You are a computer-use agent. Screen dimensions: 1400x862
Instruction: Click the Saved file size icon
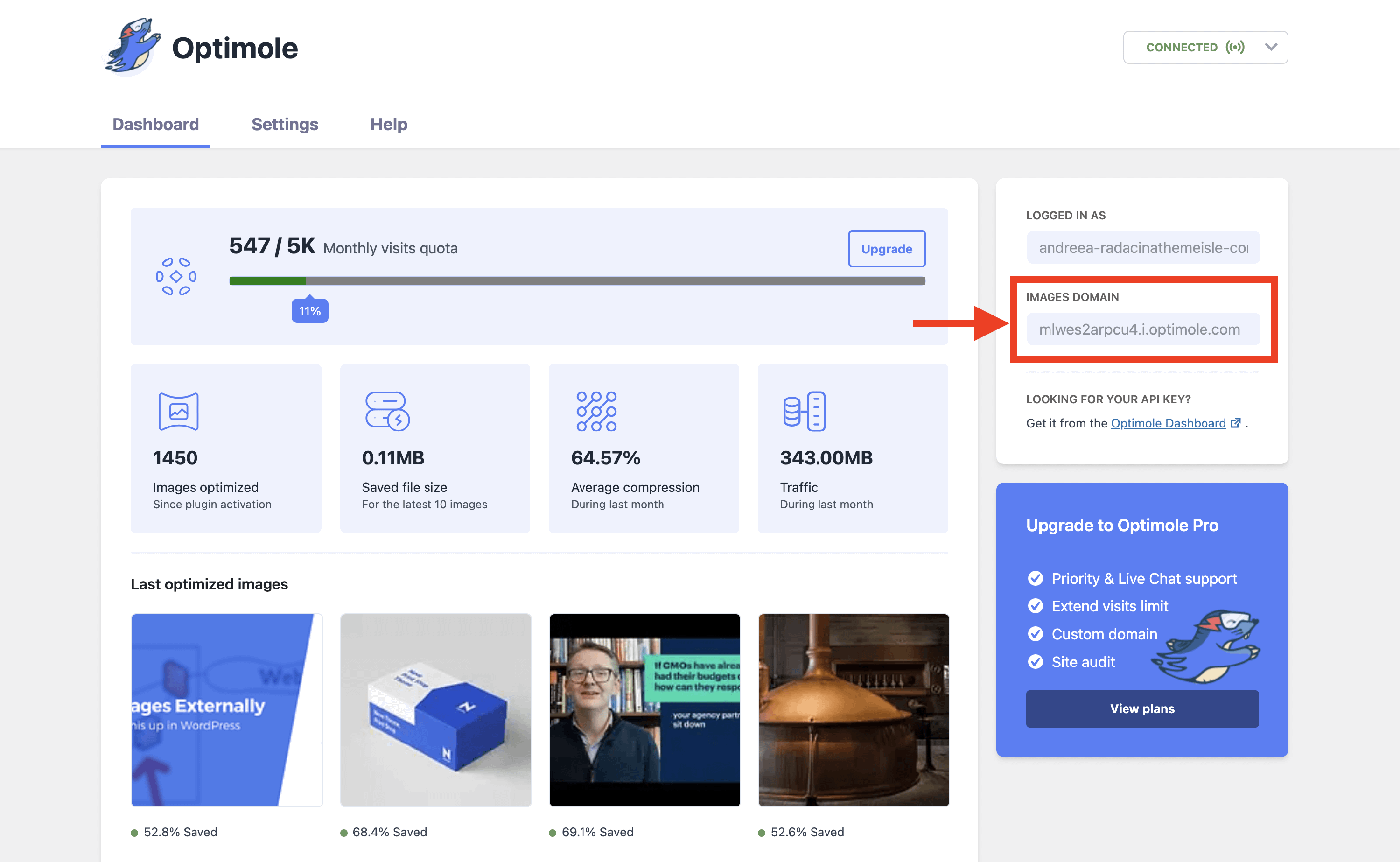(x=387, y=411)
